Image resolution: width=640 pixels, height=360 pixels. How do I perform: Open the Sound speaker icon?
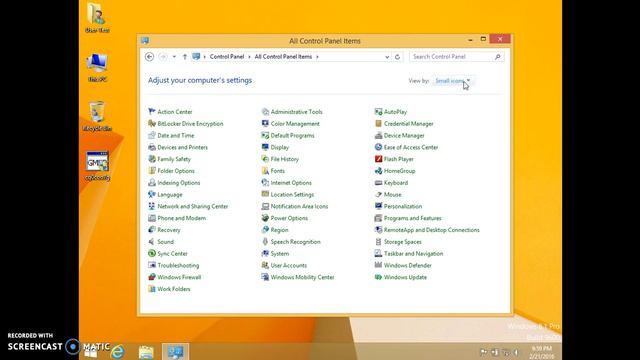152,242
